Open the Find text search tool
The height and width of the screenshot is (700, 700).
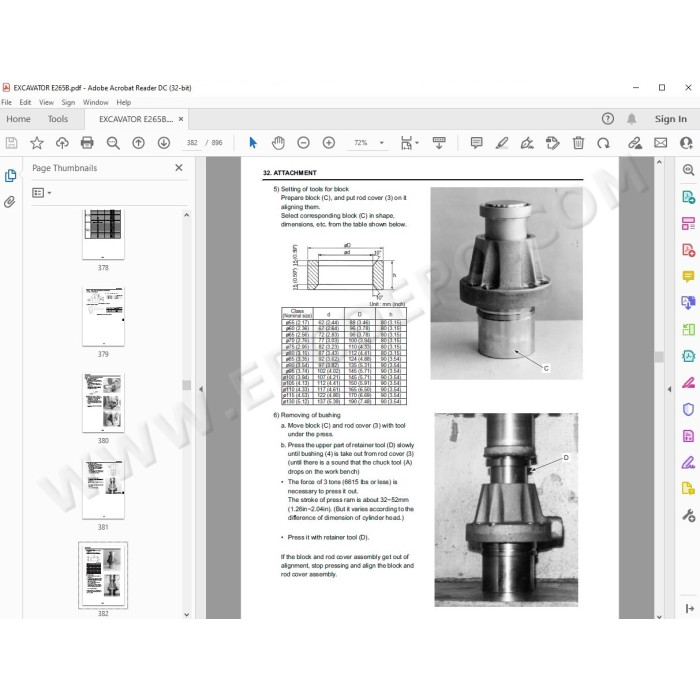(x=113, y=143)
